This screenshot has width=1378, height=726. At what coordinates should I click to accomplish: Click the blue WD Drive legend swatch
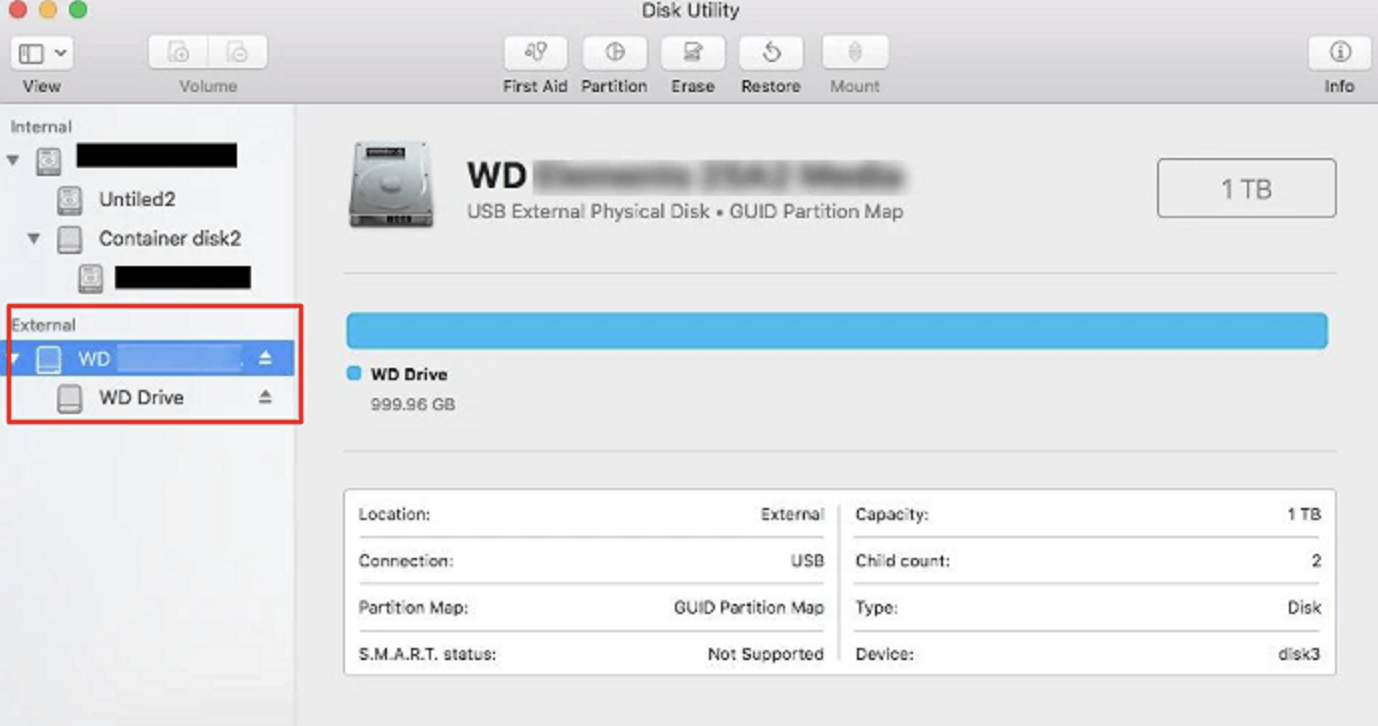pos(353,374)
